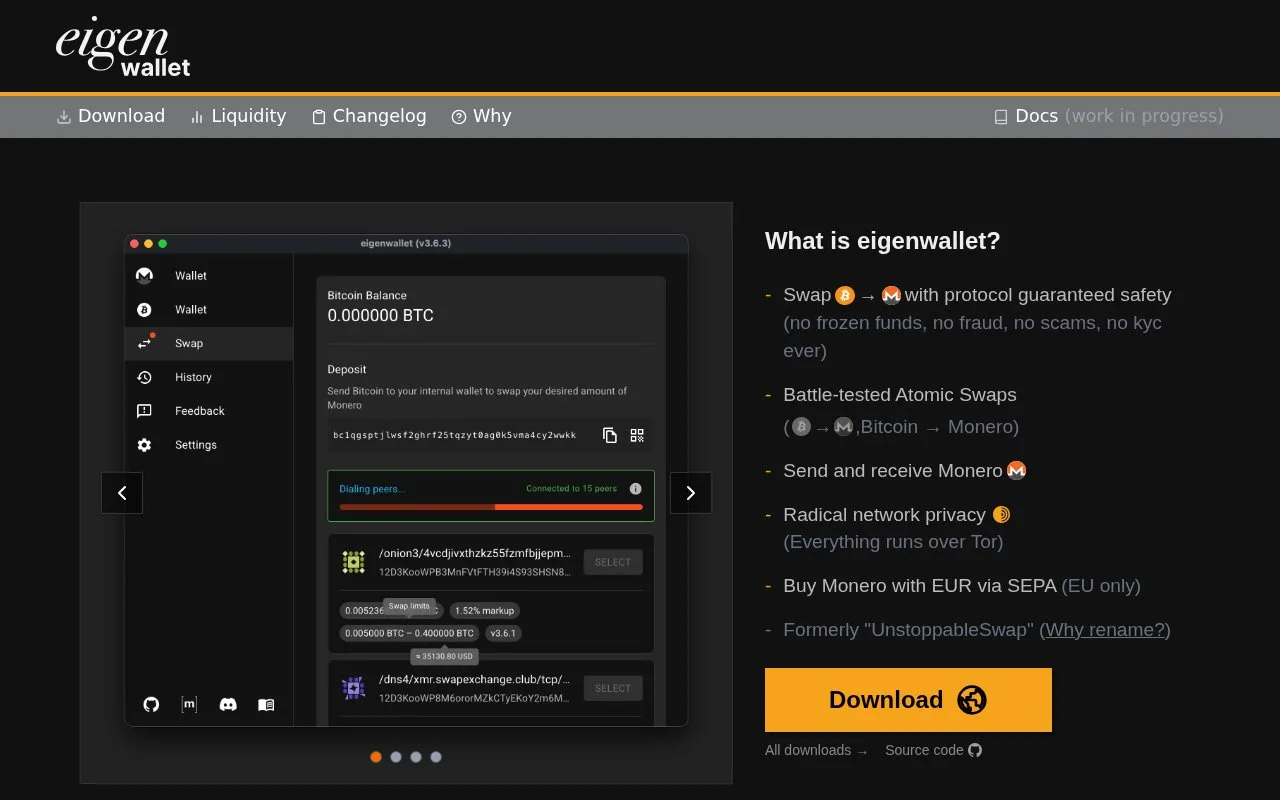
Task: Show the deposit address QR code icon
Action: point(637,435)
